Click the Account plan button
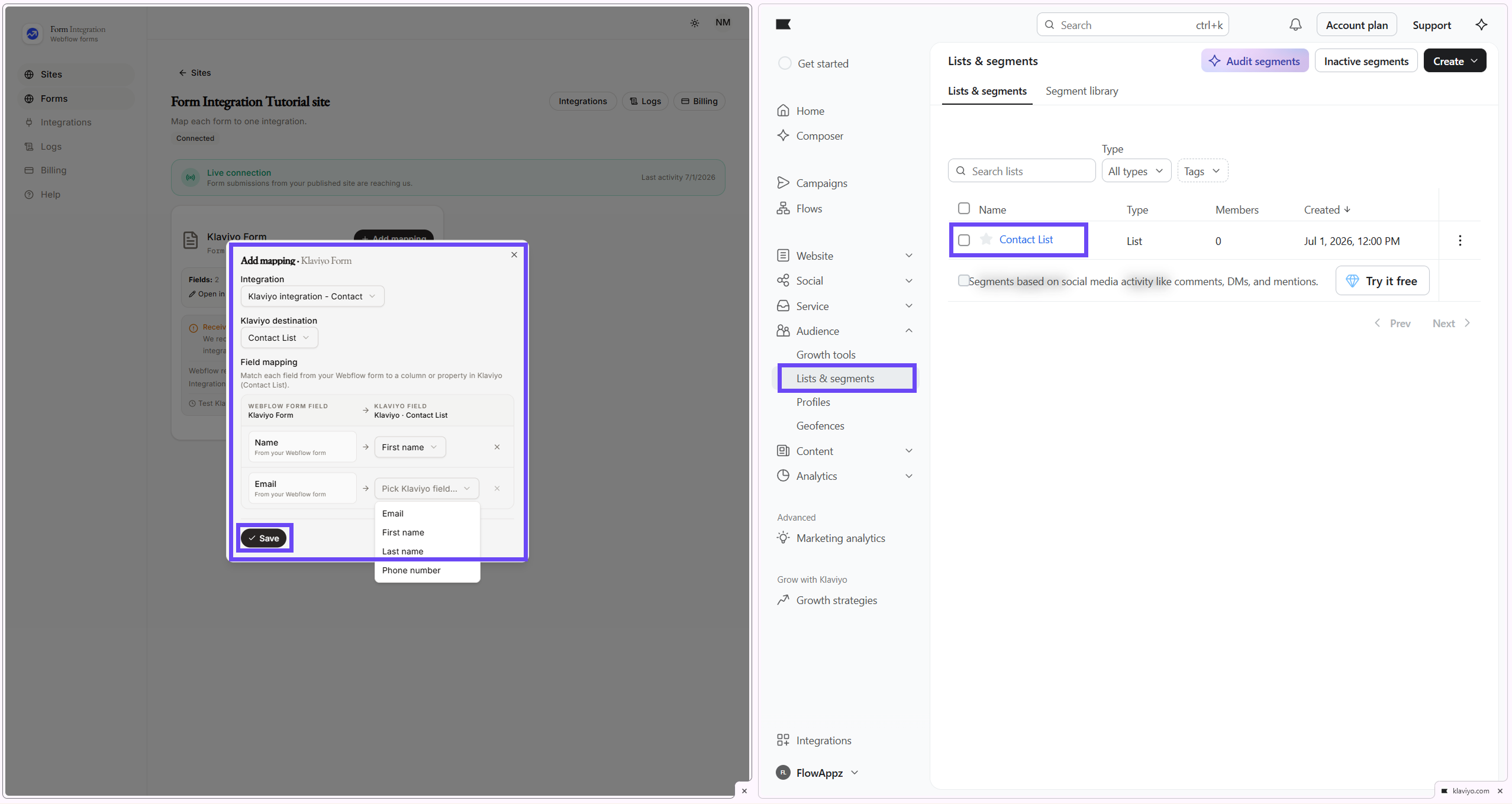This screenshot has height=804, width=1512. click(1356, 25)
